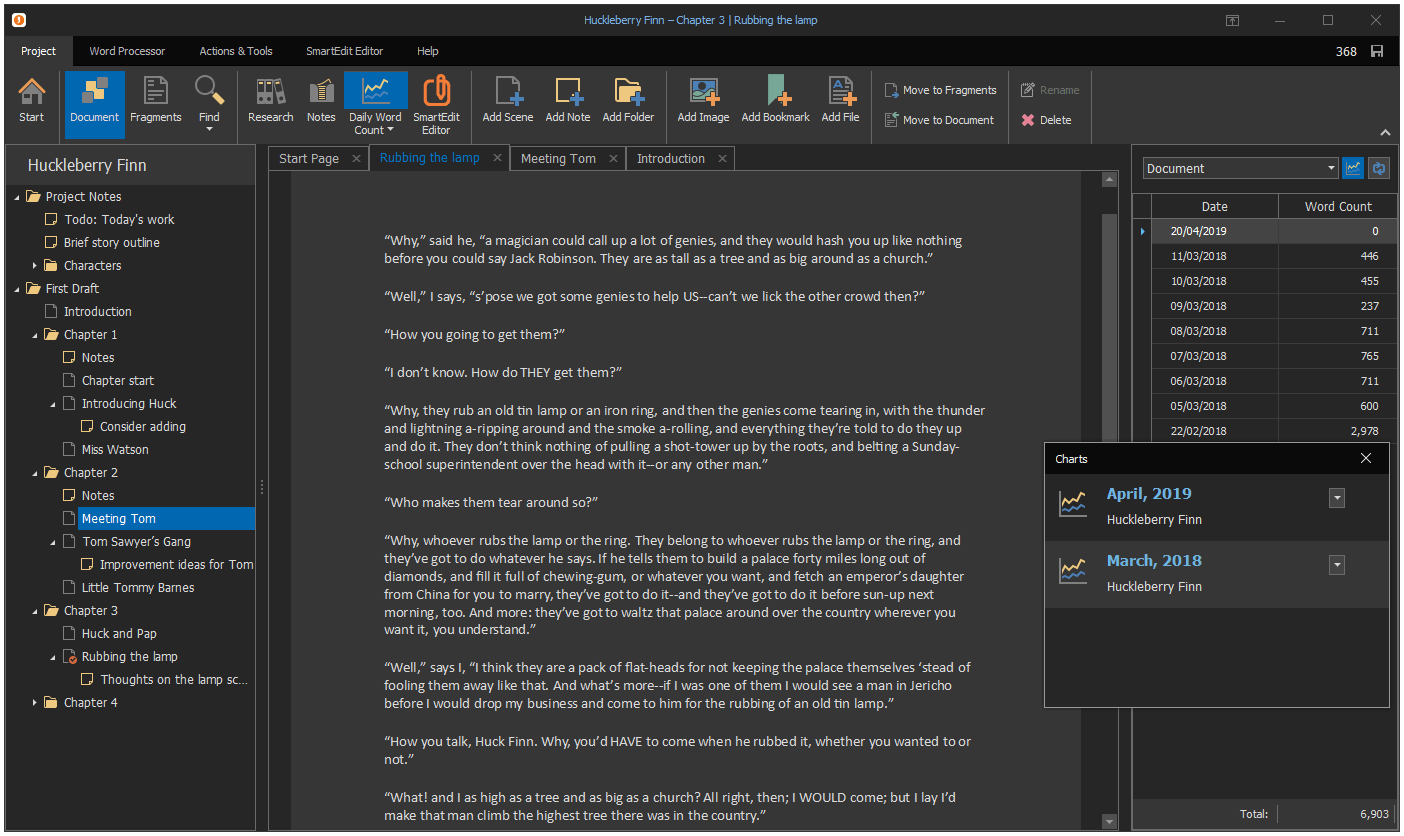Open the Document scope dropdown in the statistics panel
The image size is (1404, 836).
coord(1239,168)
